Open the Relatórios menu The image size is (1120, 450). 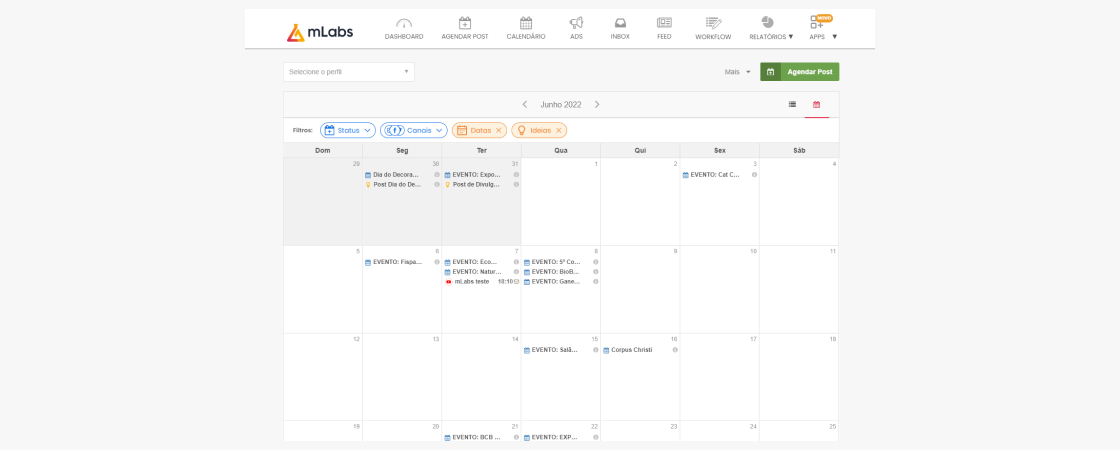(x=770, y=28)
